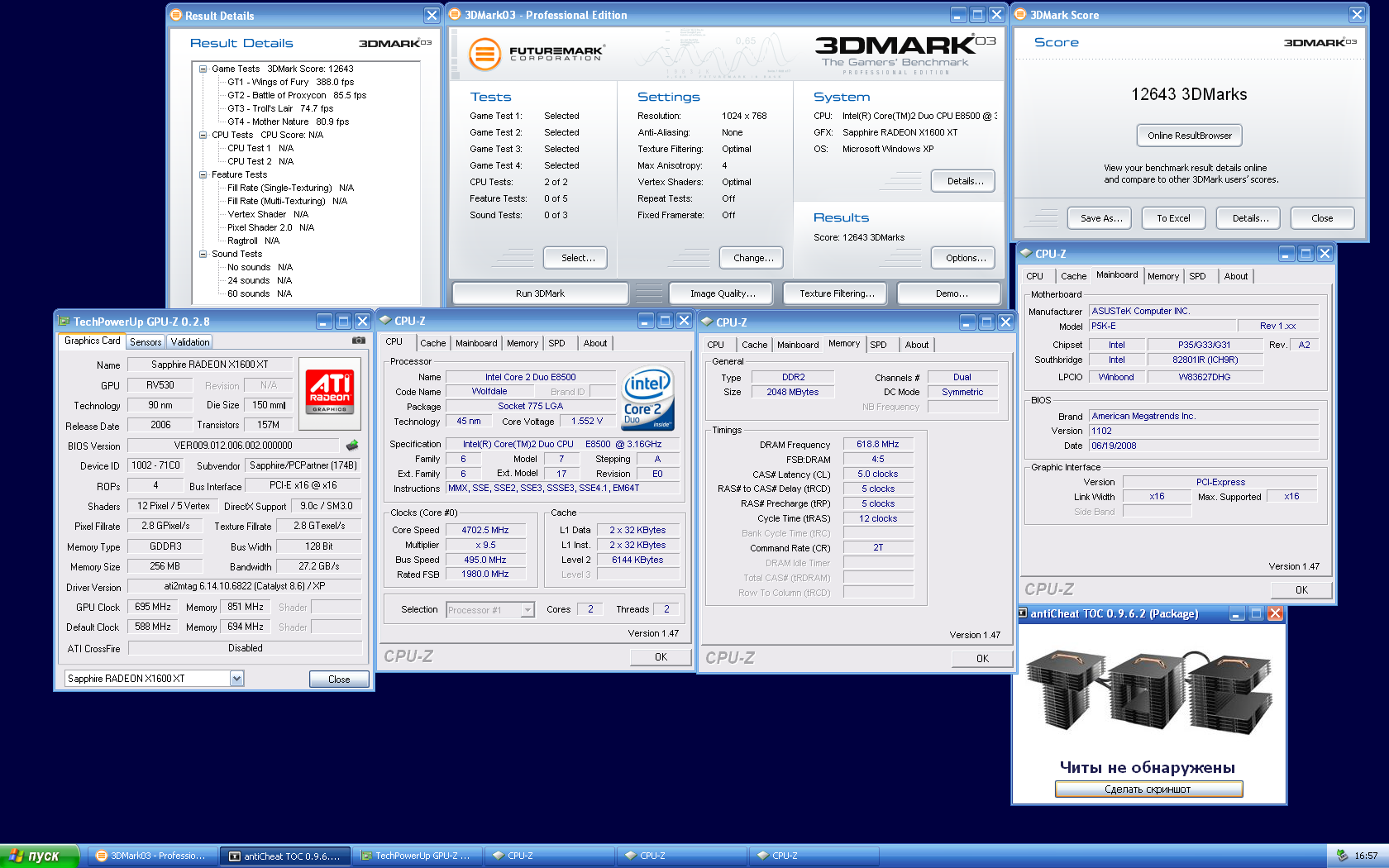
Task: Collapse the Sound Tests tree node
Action: [x=203, y=255]
